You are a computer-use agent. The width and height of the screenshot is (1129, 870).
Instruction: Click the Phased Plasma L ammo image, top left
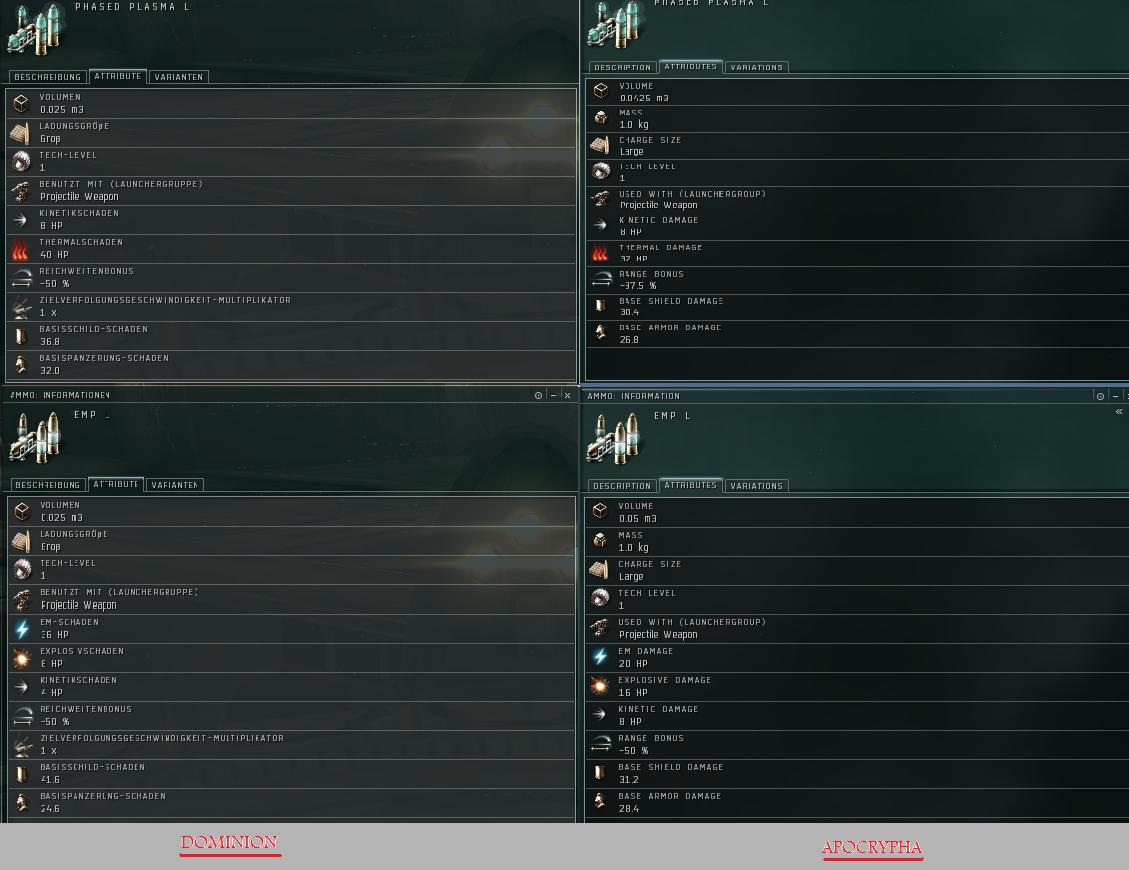click(x=37, y=29)
